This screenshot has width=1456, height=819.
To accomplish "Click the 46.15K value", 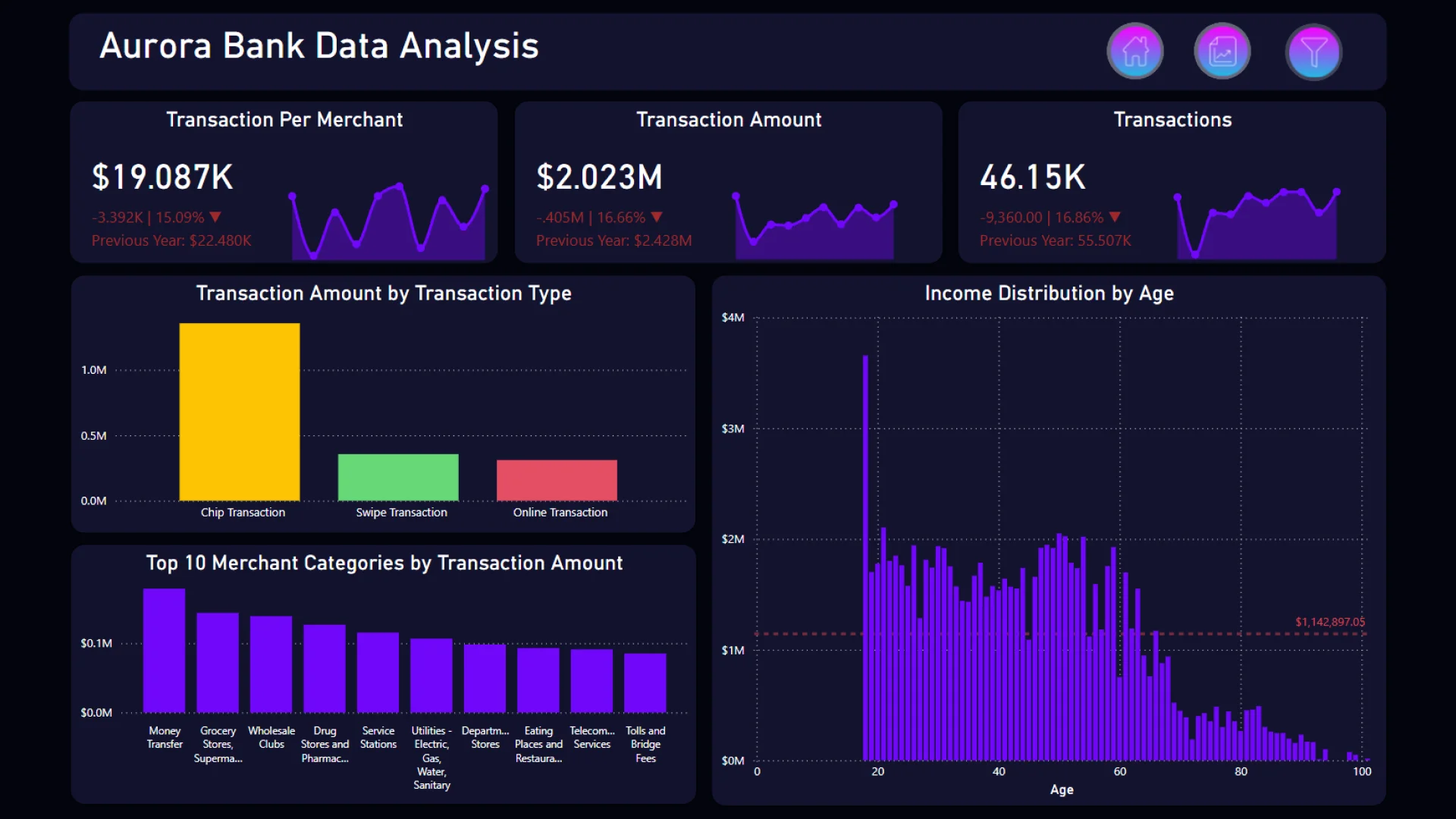I will click(x=1033, y=177).
